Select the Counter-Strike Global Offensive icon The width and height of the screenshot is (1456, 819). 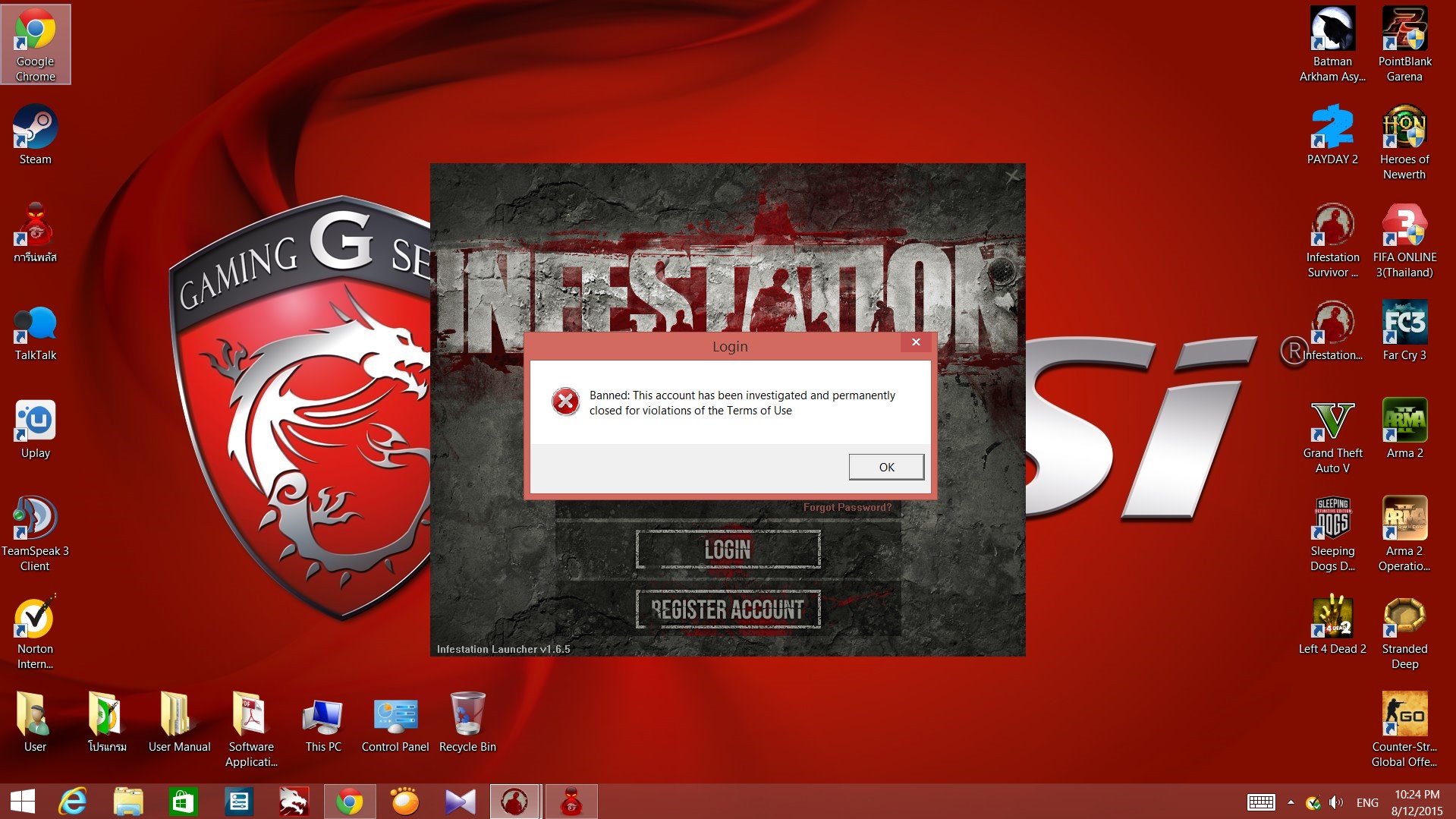coord(1404,730)
